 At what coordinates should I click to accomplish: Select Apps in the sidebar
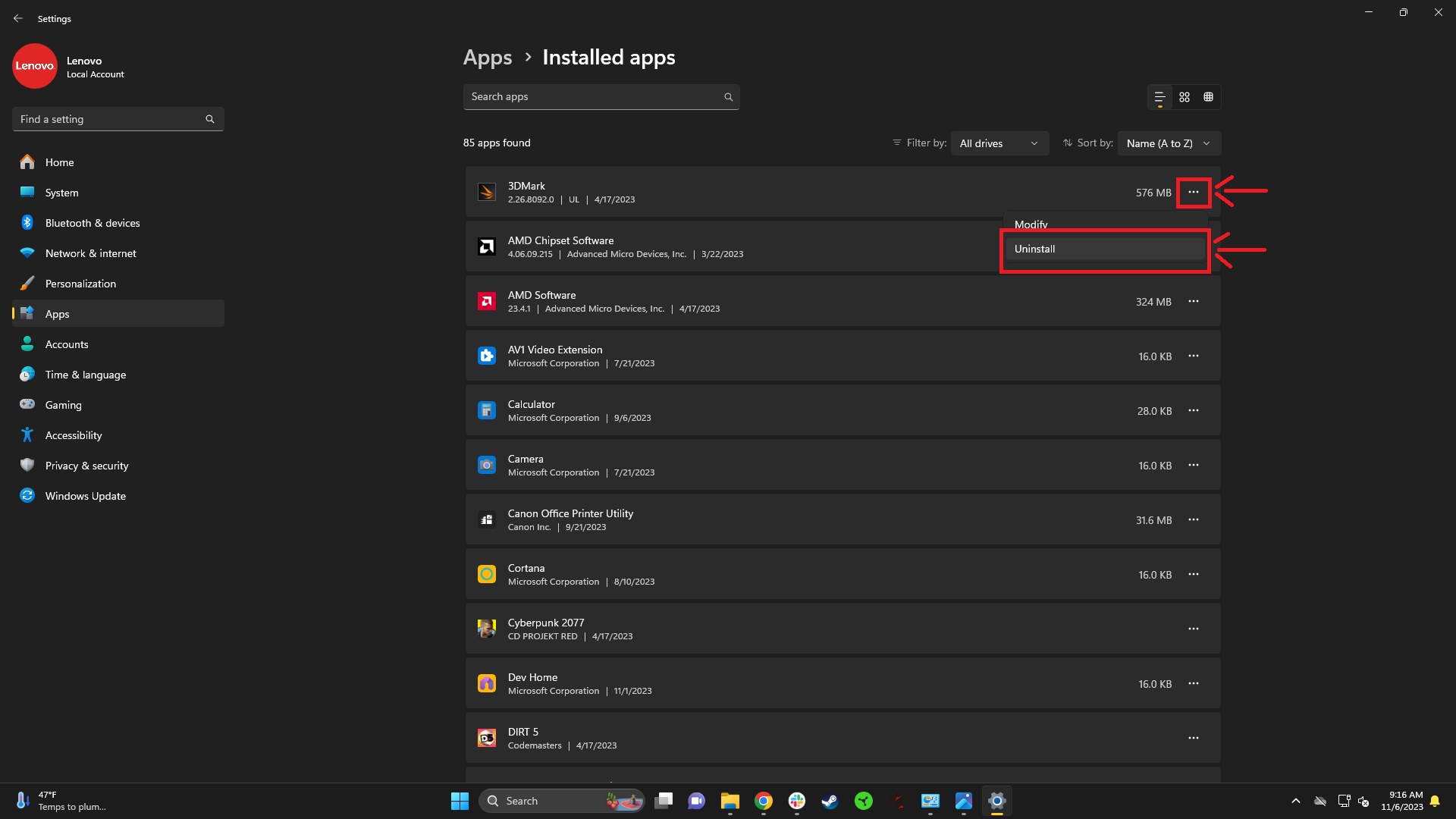pos(118,314)
